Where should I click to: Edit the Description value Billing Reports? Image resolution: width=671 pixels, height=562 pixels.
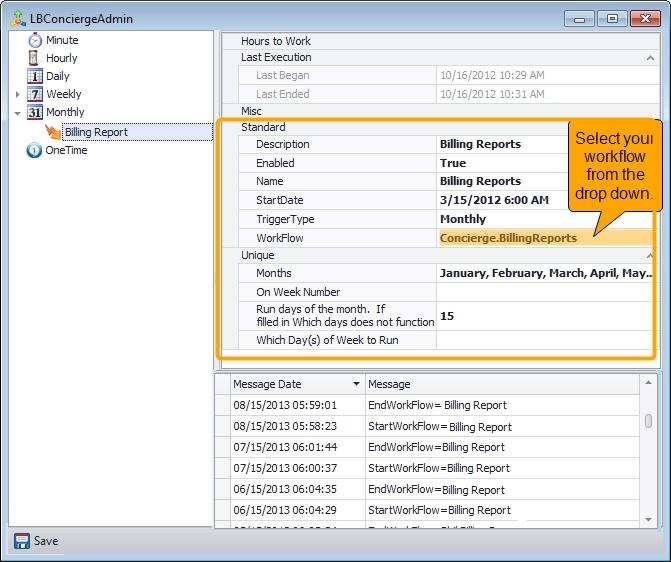tap(480, 144)
